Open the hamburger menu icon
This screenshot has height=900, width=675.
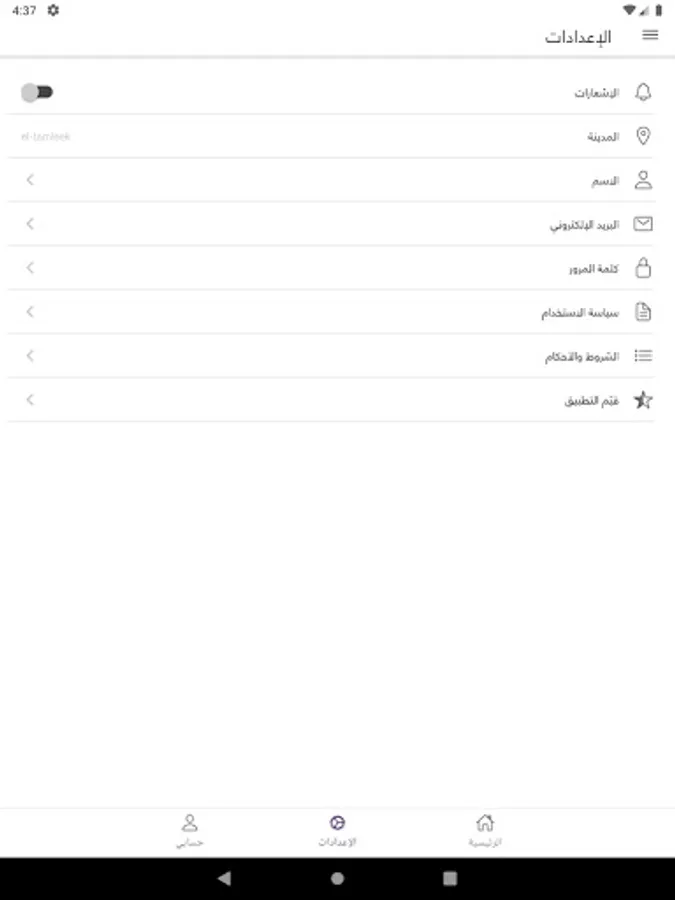[x=650, y=36]
